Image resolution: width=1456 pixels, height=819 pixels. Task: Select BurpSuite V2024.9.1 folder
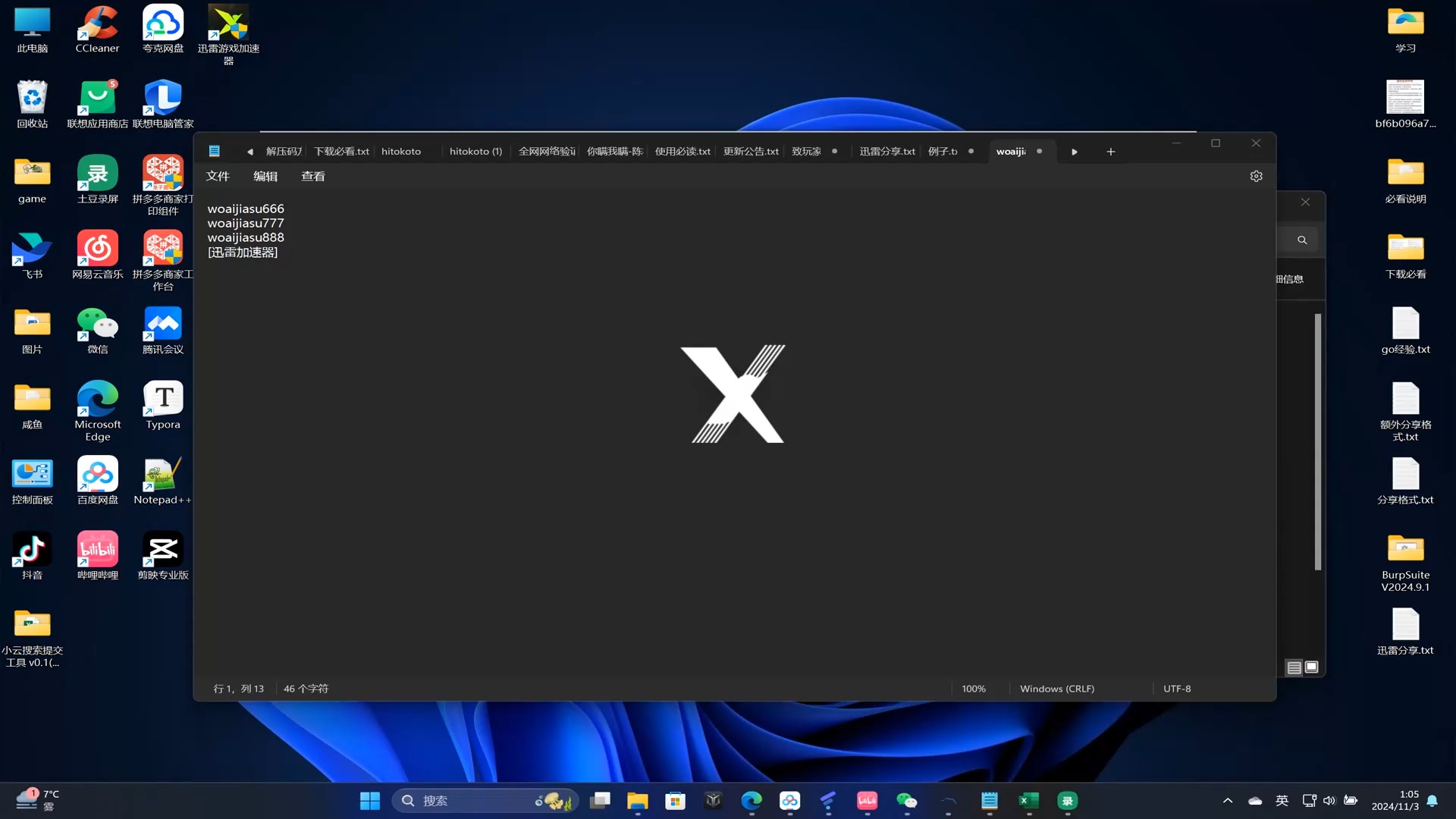1405,563
